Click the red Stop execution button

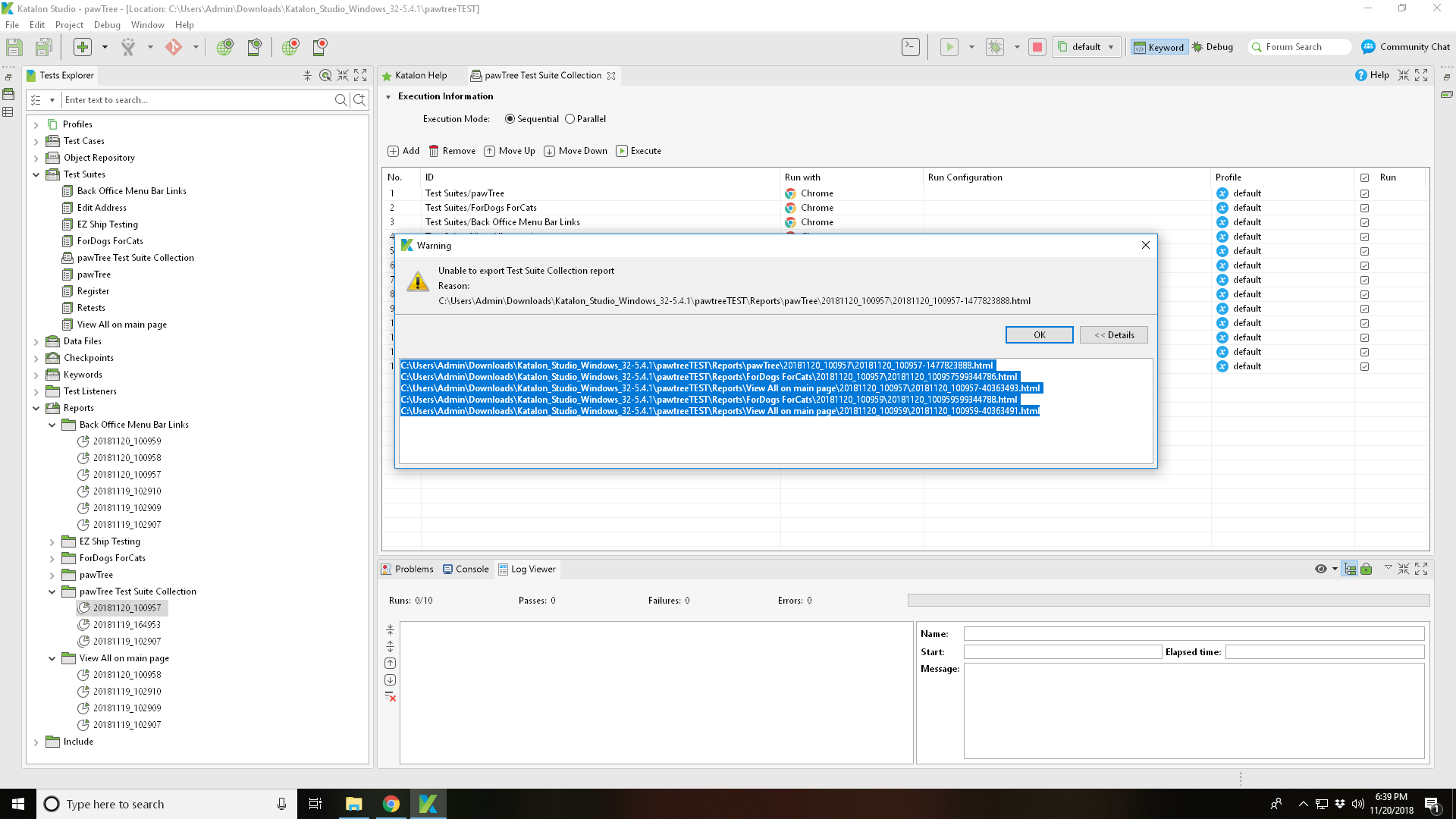(x=1037, y=47)
